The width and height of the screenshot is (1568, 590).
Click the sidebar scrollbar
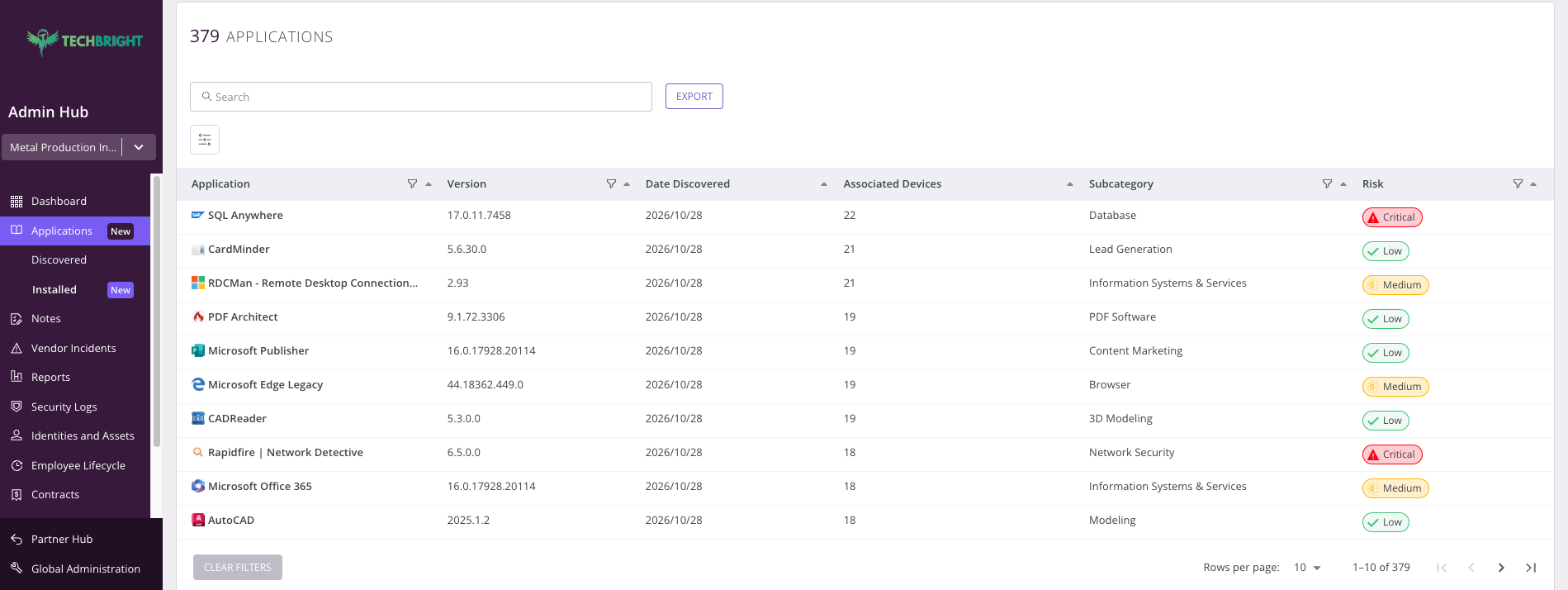156,311
